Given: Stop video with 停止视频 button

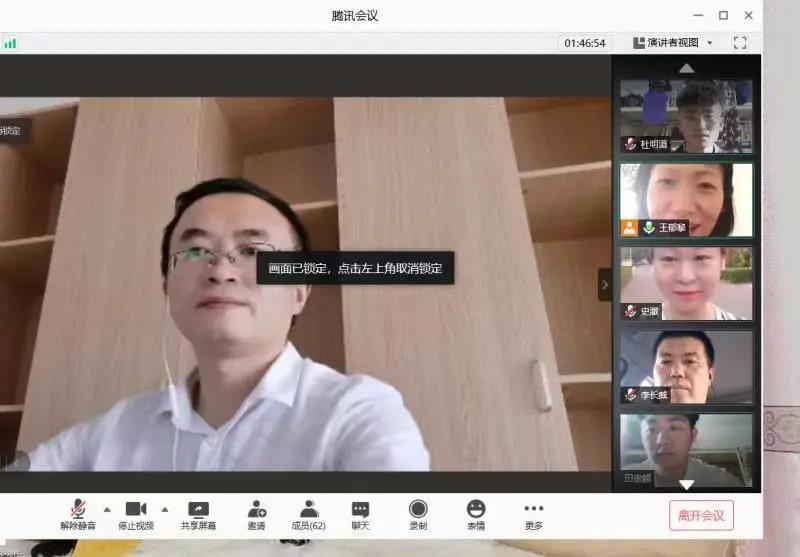Looking at the screenshot, I should [136, 514].
